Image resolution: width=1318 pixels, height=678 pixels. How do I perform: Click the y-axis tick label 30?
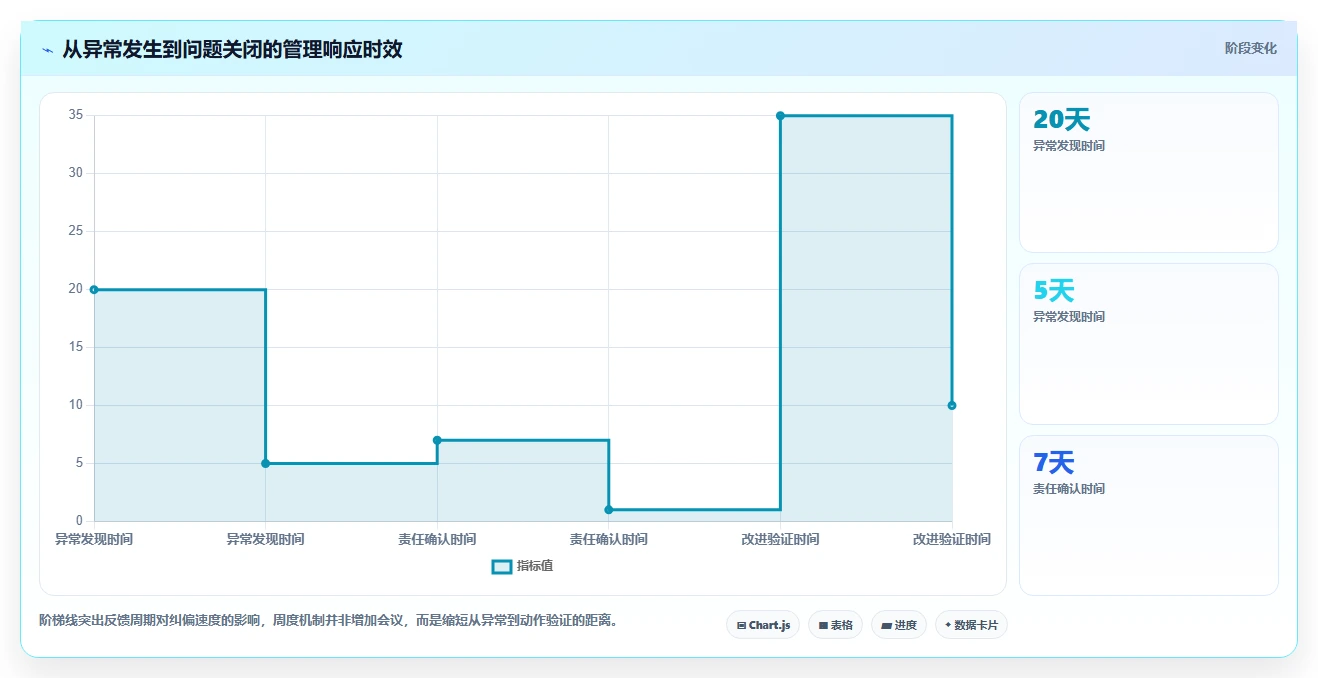pos(76,173)
